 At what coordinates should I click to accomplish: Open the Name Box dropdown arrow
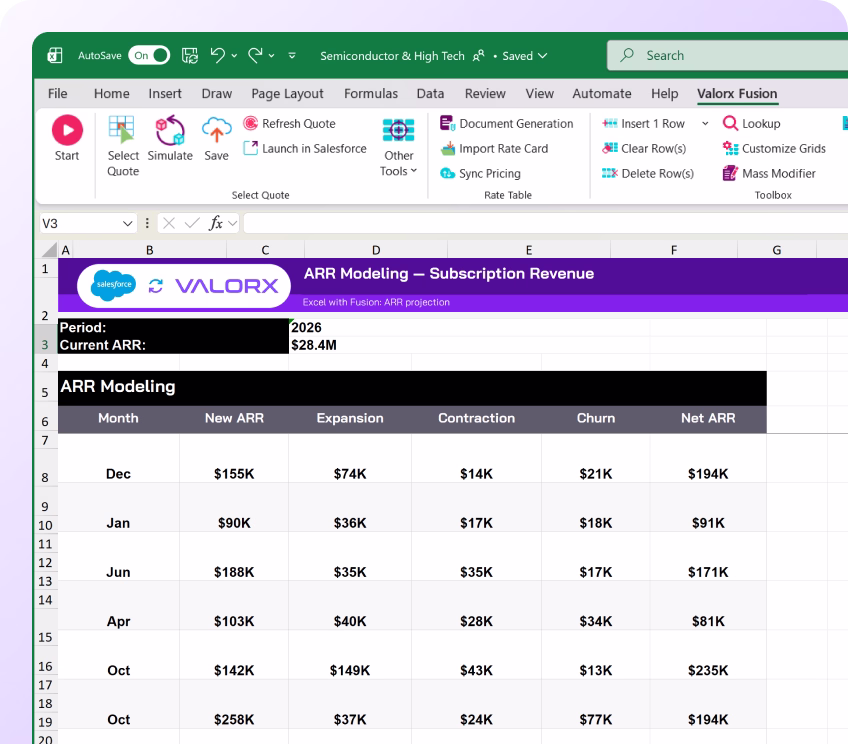(128, 223)
